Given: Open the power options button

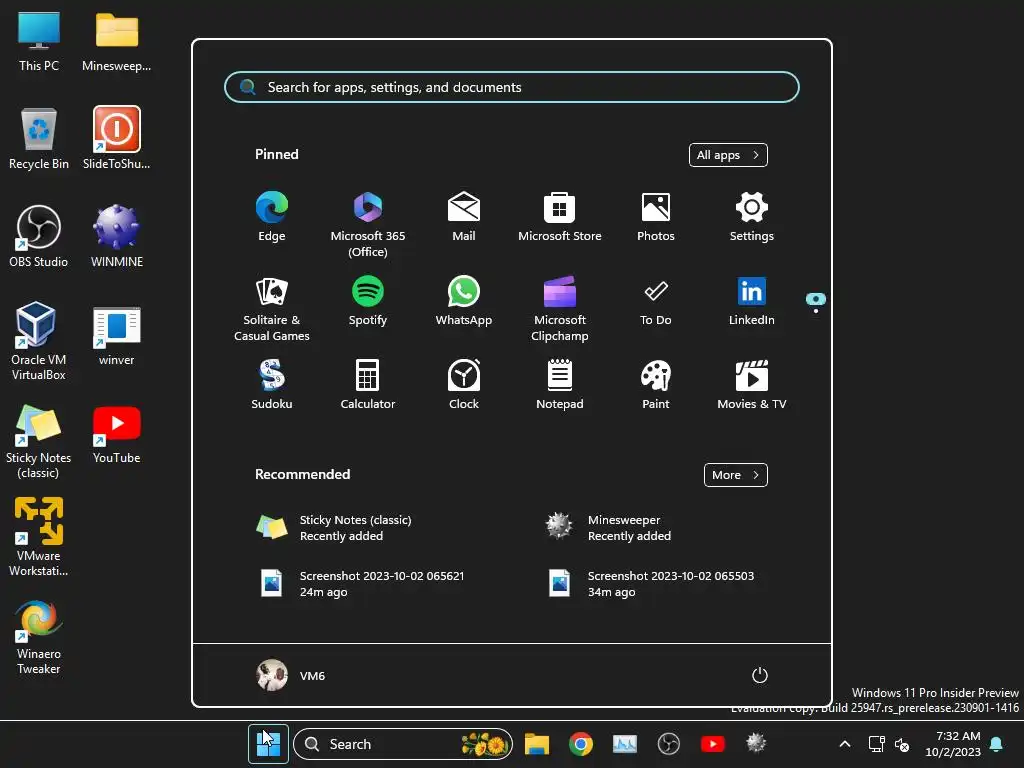Looking at the screenshot, I should 760,675.
